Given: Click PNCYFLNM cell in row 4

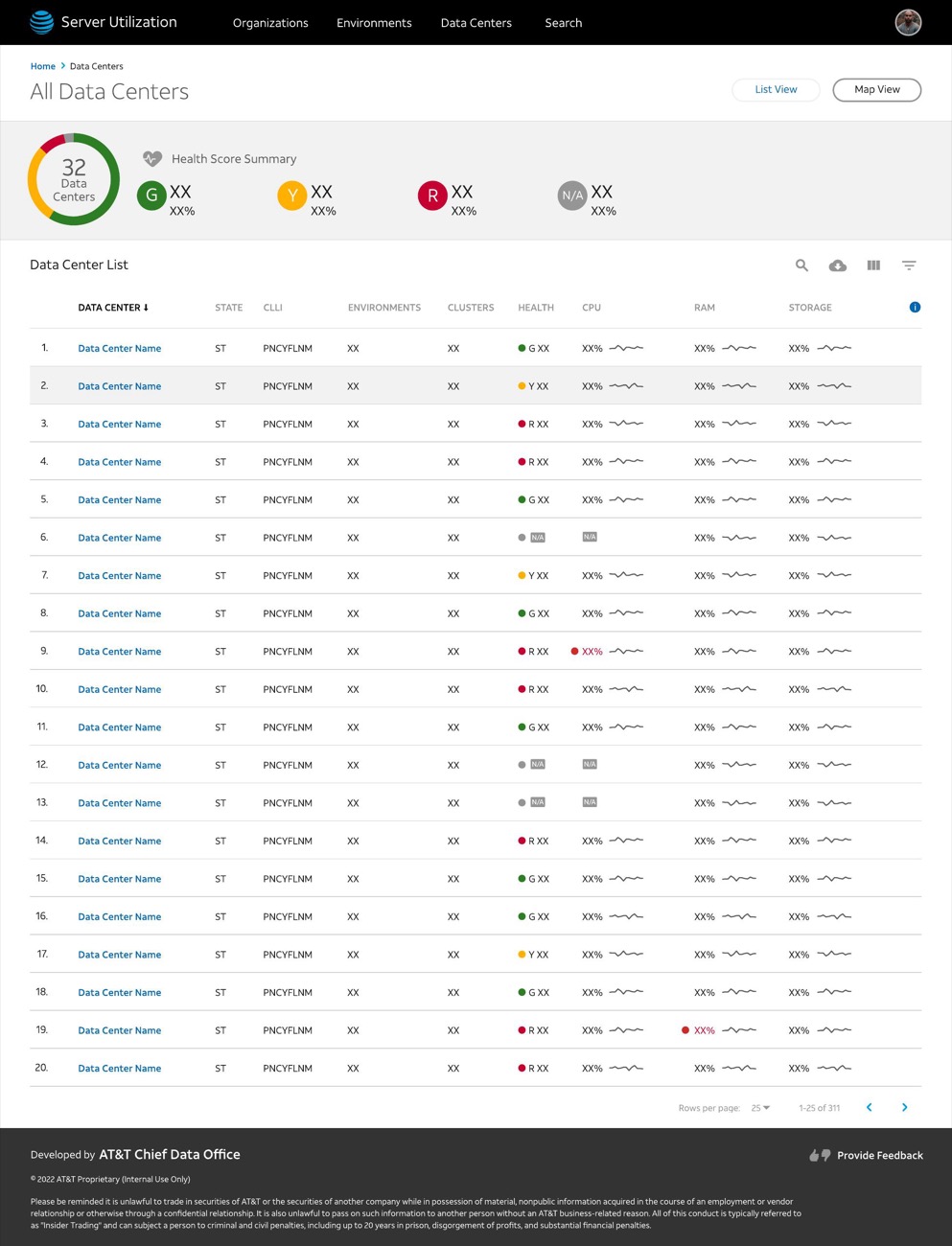Looking at the screenshot, I should [x=288, y=462].
